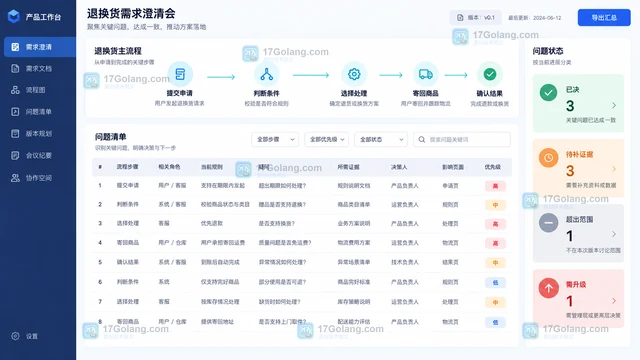The height and width of the screenshot is (360, 640).
Task: Click '是否支持上门取件?' question cell
Action: (282, 322)
